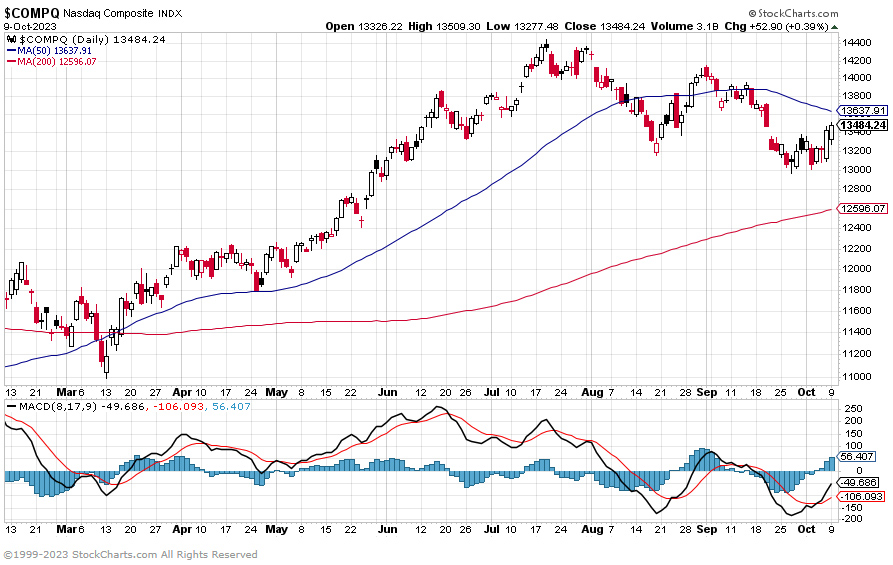Click the 250 label on MACD axis

(x=853, y=409)
